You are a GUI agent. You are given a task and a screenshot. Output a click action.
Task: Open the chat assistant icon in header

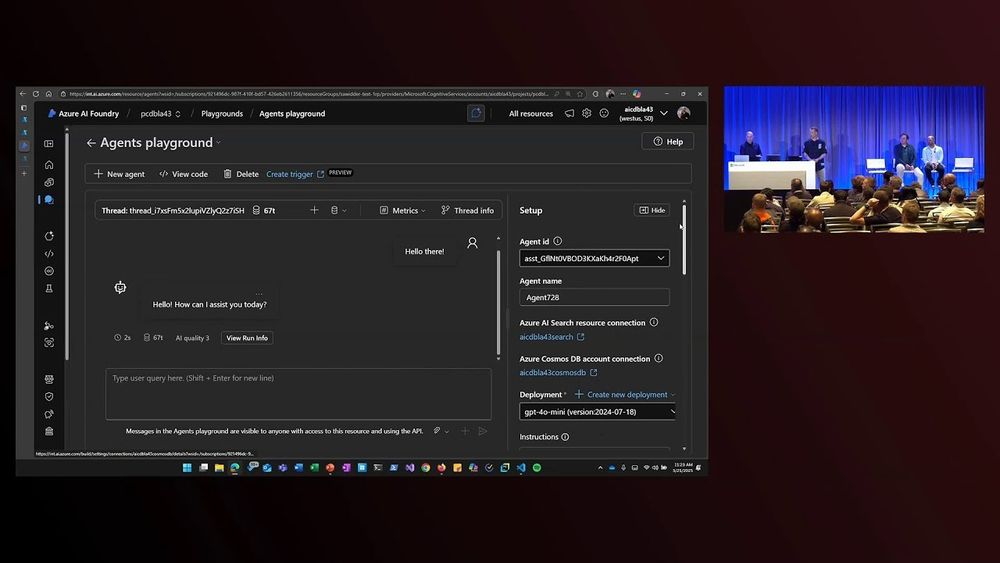pyautogui.click(x=476, y=113)
